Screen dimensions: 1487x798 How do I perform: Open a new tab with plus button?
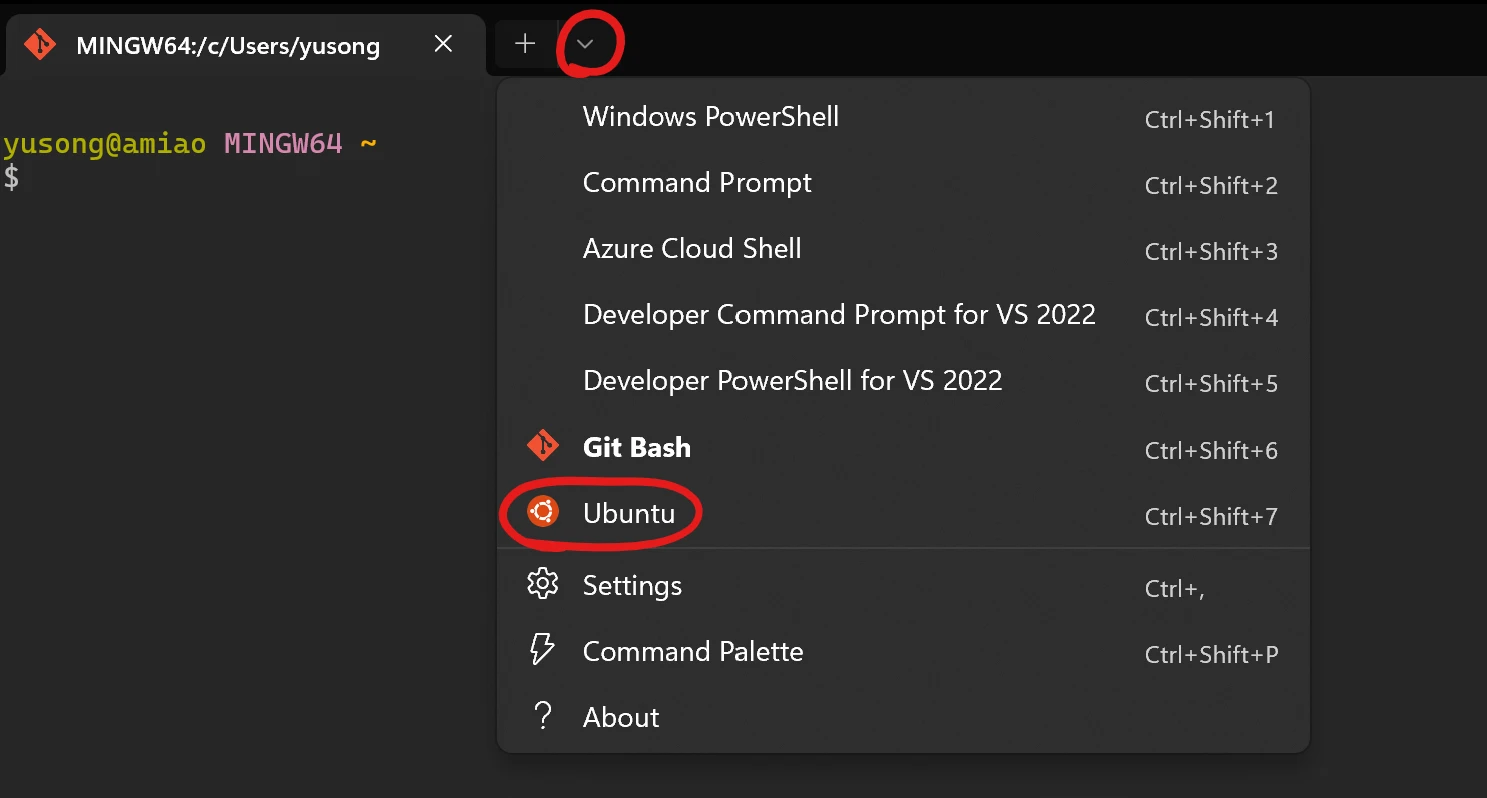point(525,44)
